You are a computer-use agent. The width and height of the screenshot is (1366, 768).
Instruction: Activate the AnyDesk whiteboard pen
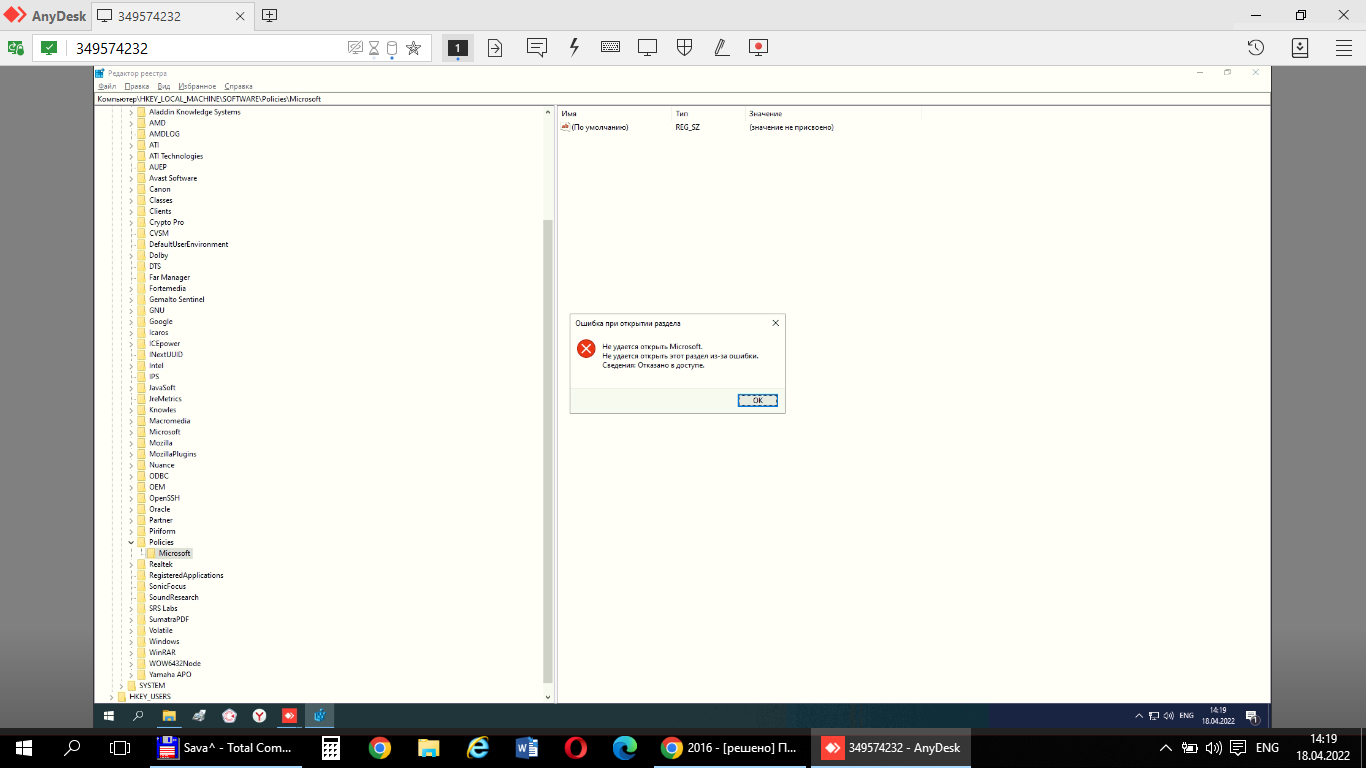click(720, 47)
